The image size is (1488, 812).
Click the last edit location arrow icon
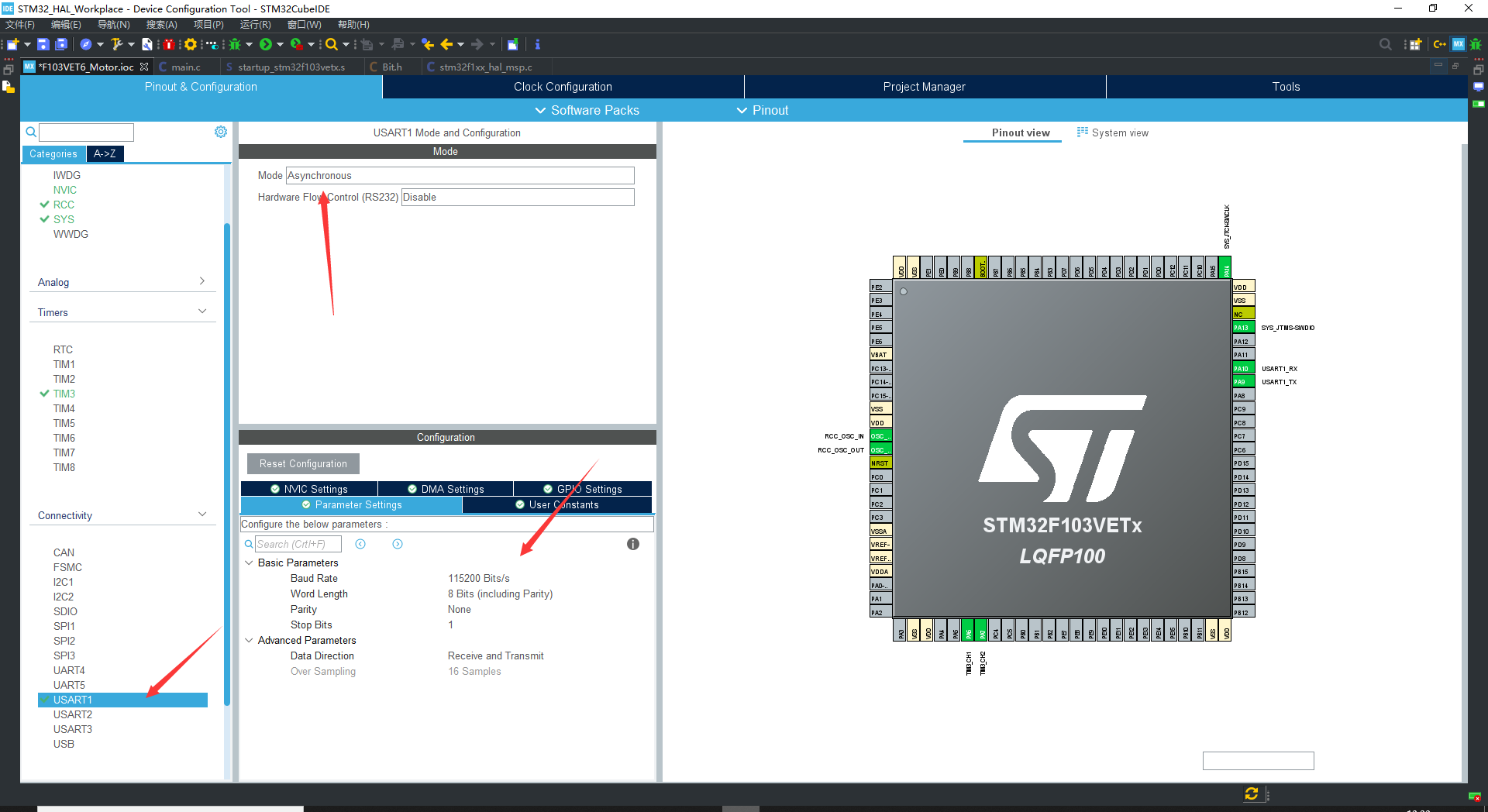coord(427,44)
